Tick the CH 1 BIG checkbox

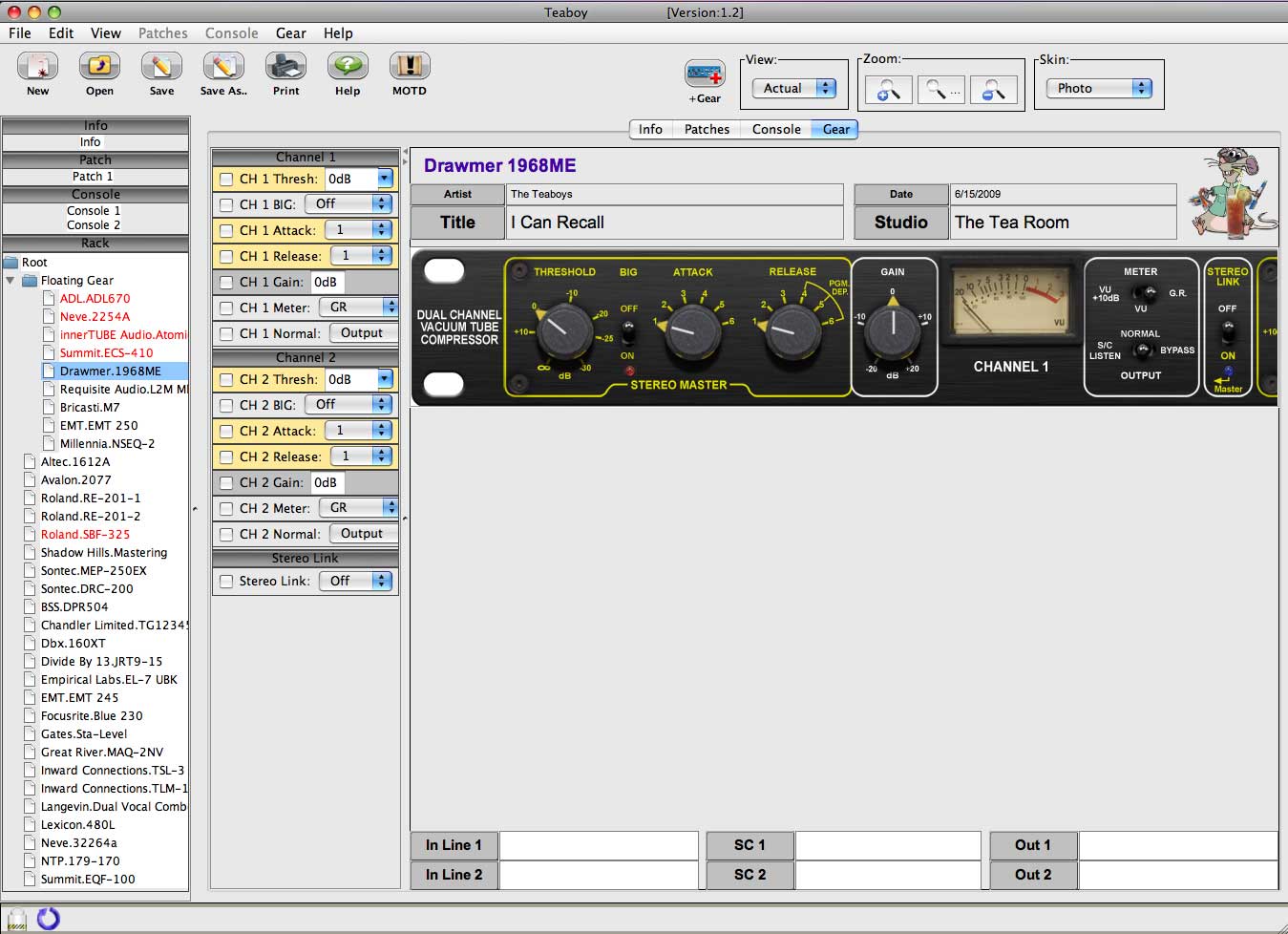(226, 204)
